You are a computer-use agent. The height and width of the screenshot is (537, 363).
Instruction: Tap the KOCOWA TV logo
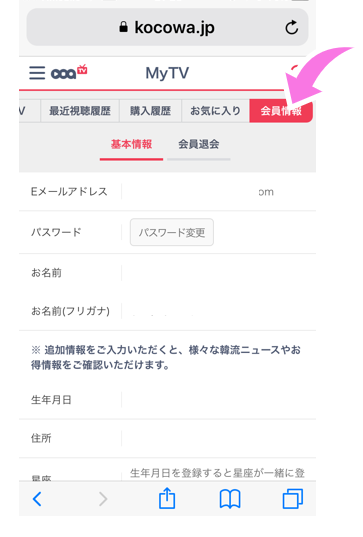(69, 72)
